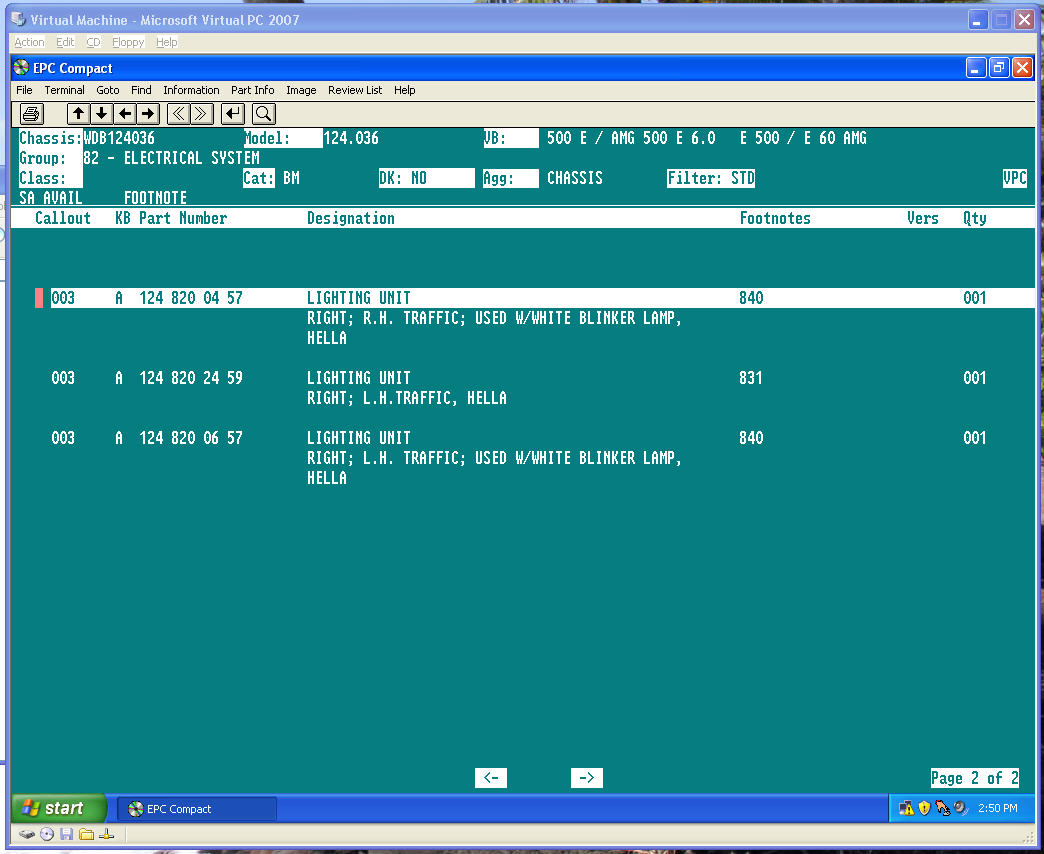Click the Windows Start button
This screenshot has height=854, width=1044.
(x=60, y=808)
